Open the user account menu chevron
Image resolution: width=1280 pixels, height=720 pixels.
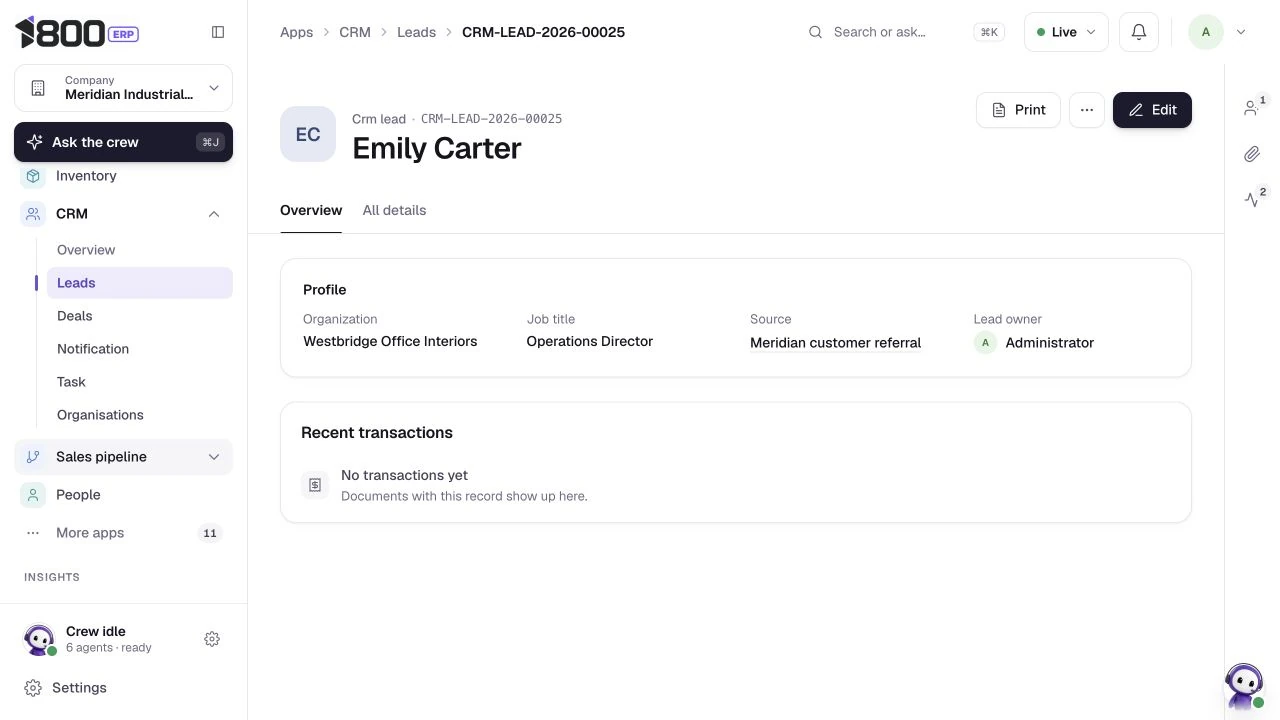pyautogui.click(x=1241, y=32)
